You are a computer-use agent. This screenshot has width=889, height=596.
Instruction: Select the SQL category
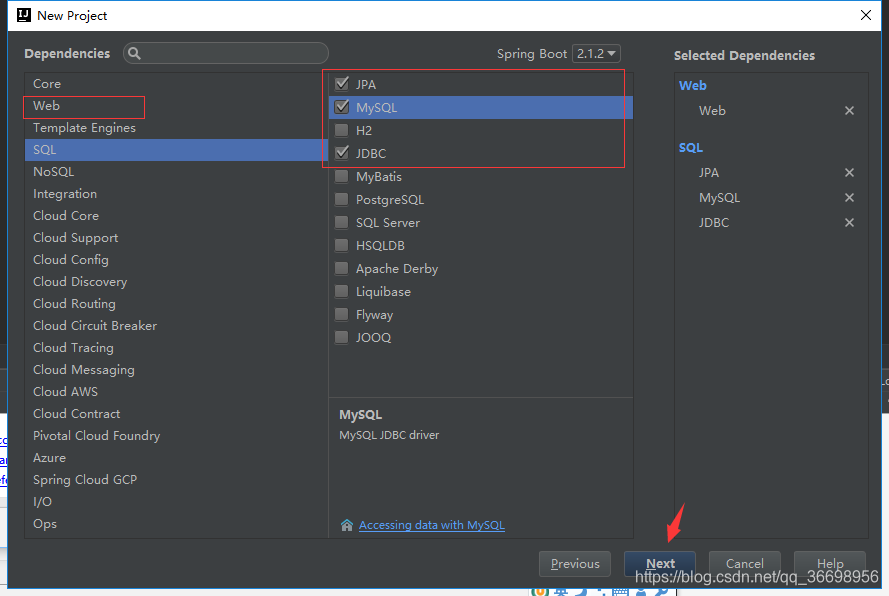pos(176,150)
